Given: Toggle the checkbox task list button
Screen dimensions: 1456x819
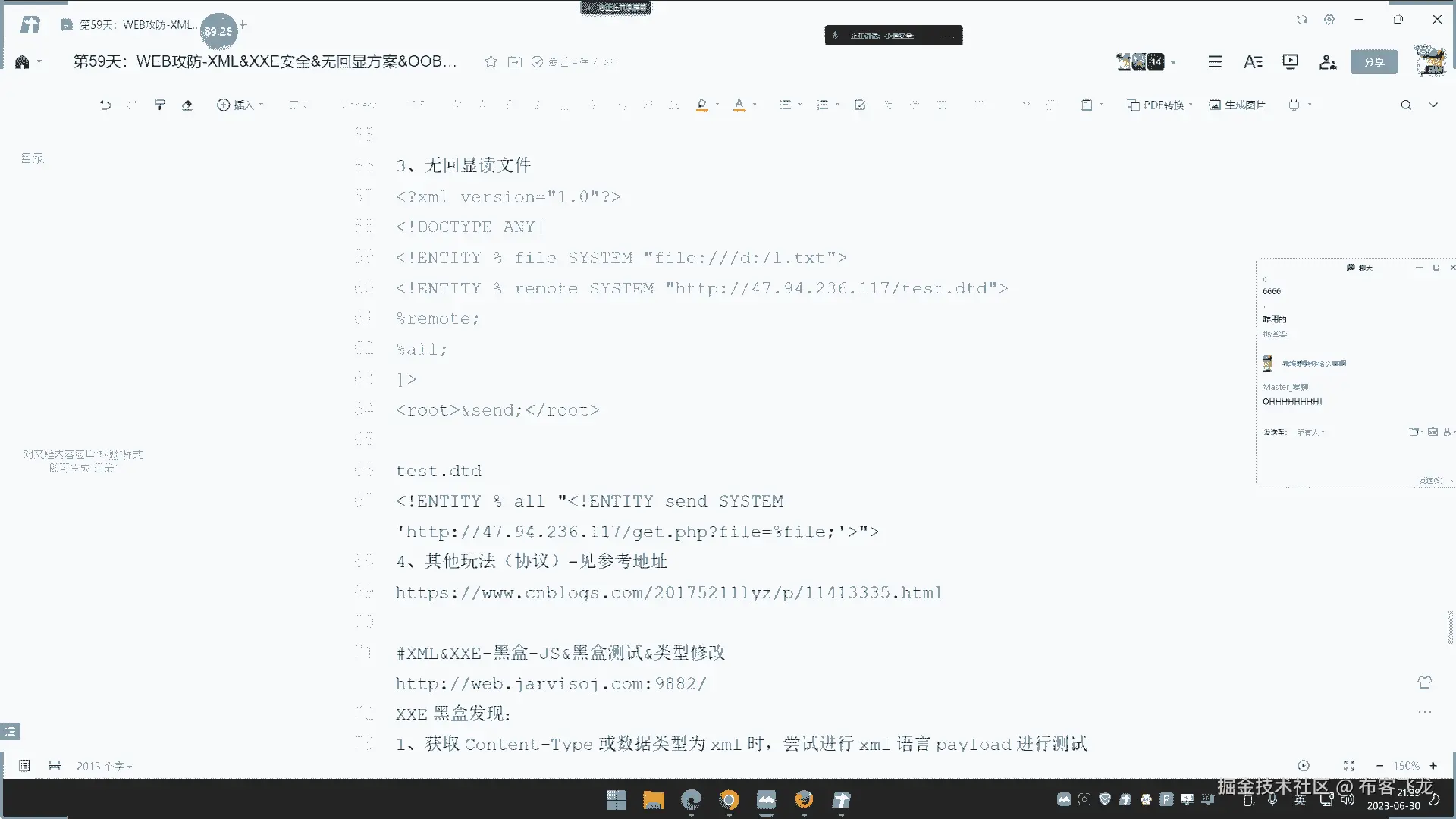Looking at the screenshot, I should pos(860,105).
